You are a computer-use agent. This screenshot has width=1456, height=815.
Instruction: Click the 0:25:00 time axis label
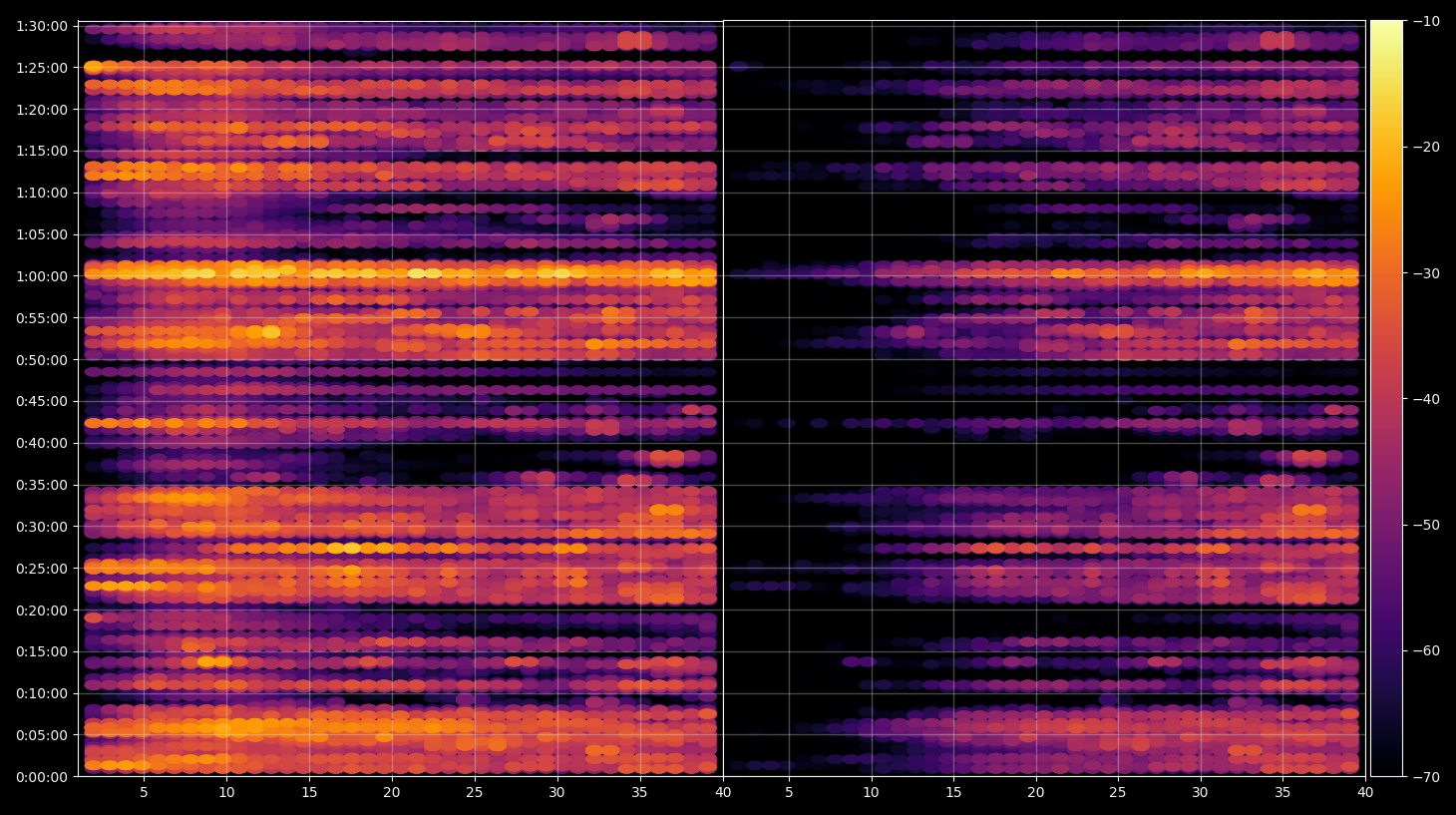tap(42, 569)
